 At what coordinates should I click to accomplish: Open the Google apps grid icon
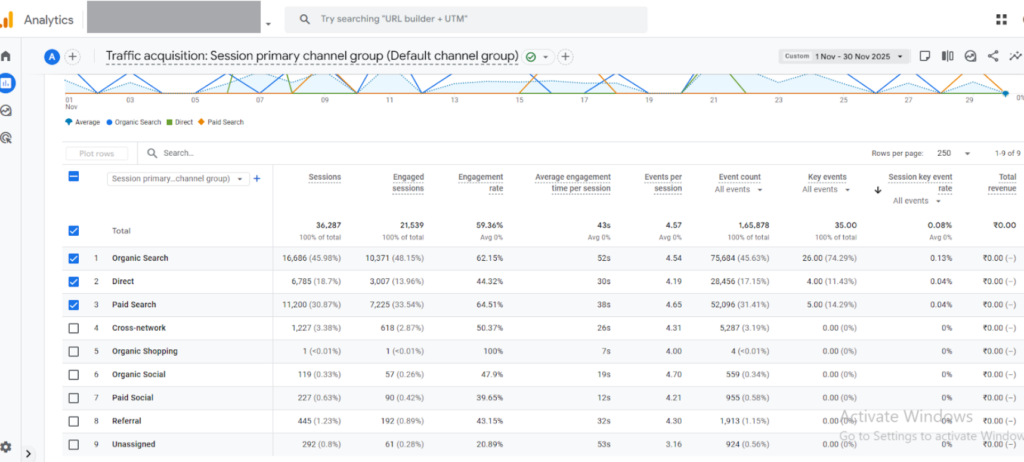pos(1001,19)
